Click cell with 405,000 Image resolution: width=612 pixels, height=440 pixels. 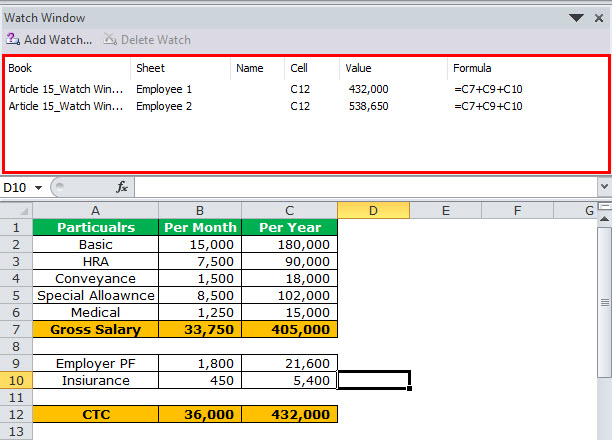coord(290,330)
